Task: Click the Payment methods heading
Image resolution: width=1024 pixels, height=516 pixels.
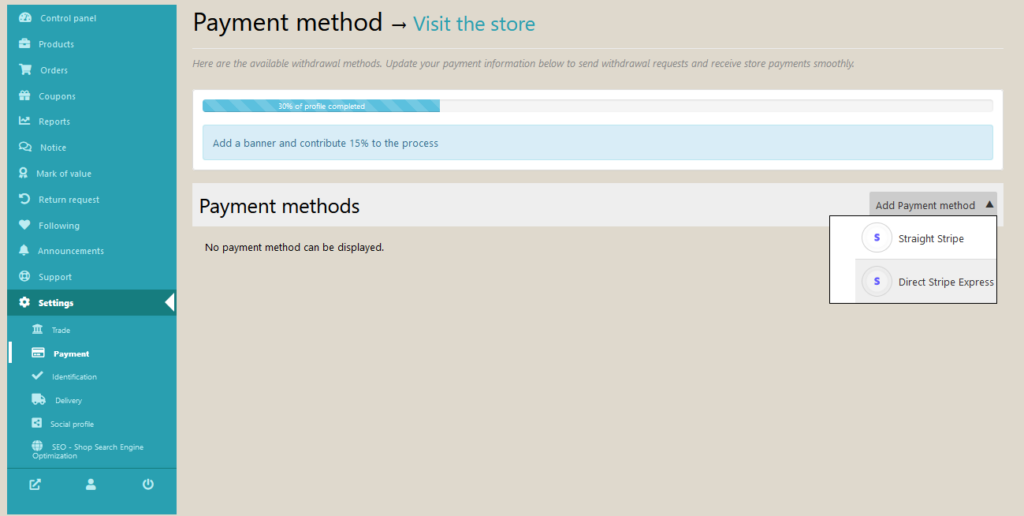Action: 279,206
